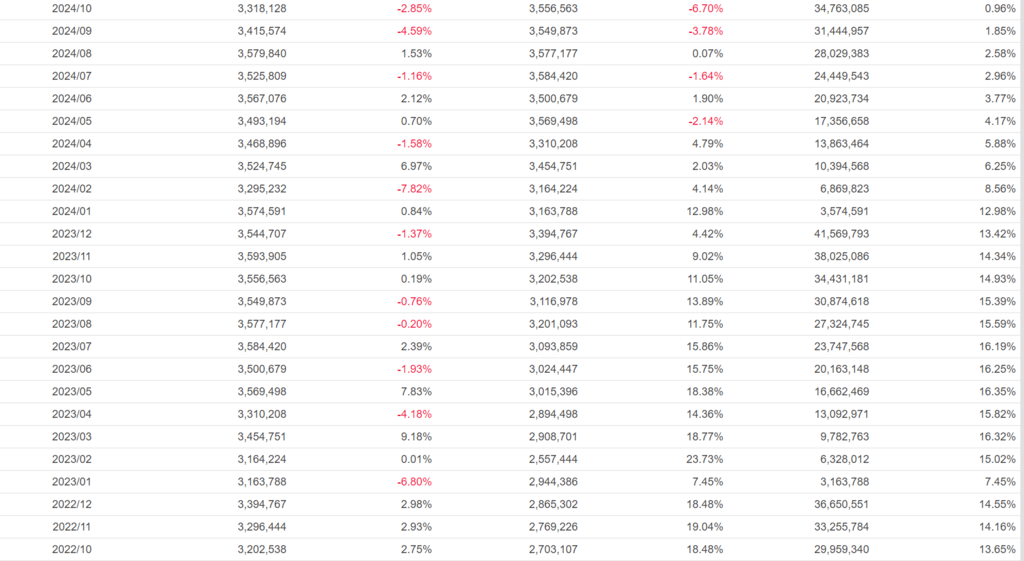The width and height of the screenshot is (1024, 561).
Task: Select the 13.65% percentage cell
Action: (996, 549)
